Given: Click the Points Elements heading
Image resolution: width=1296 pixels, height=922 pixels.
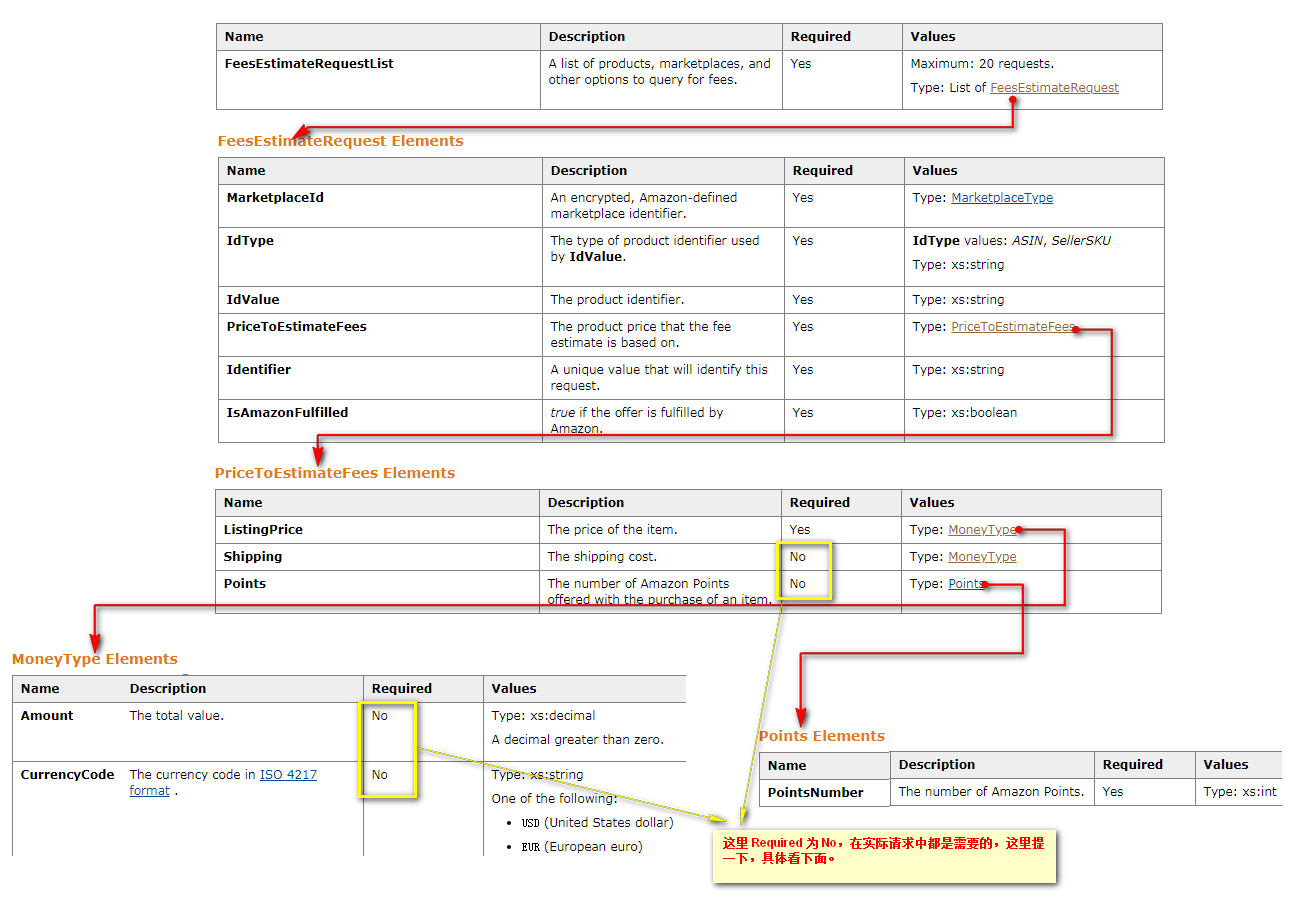Looking at the screenshot, I should (822, 736).
